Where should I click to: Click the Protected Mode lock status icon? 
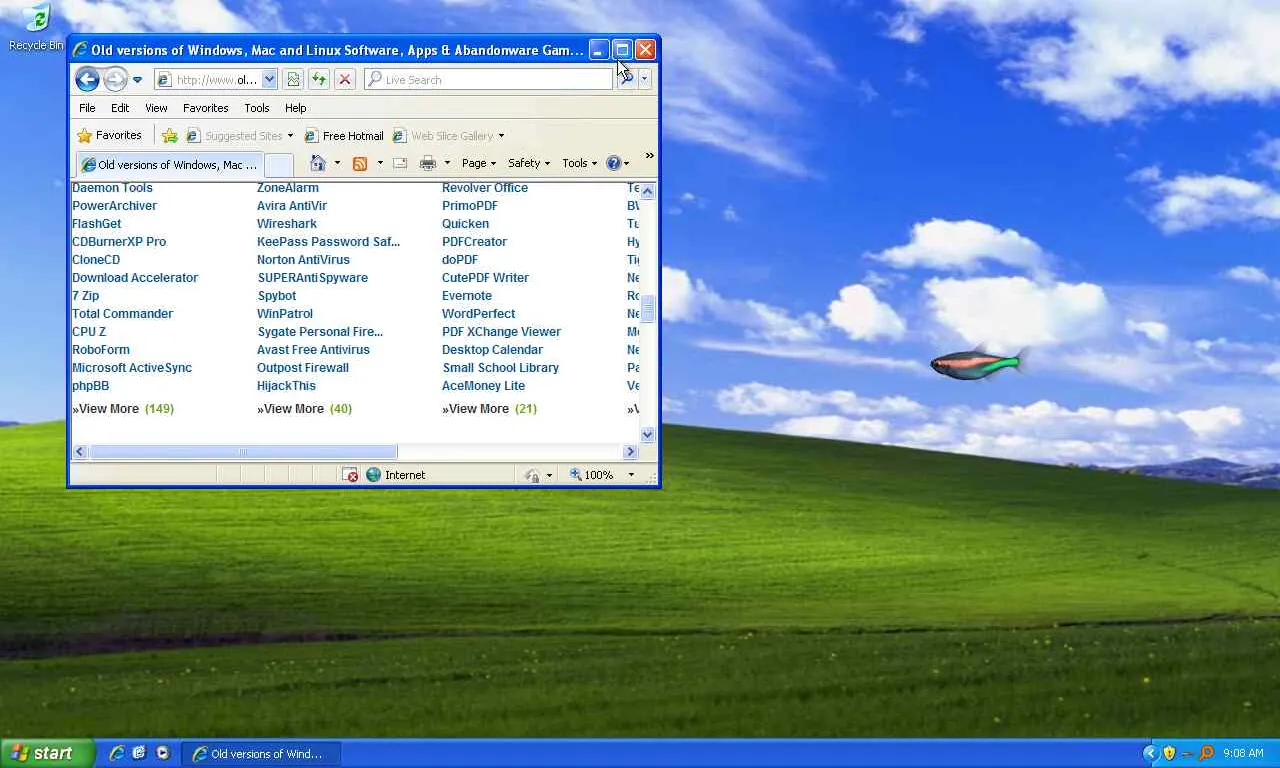tap(532, 475)
